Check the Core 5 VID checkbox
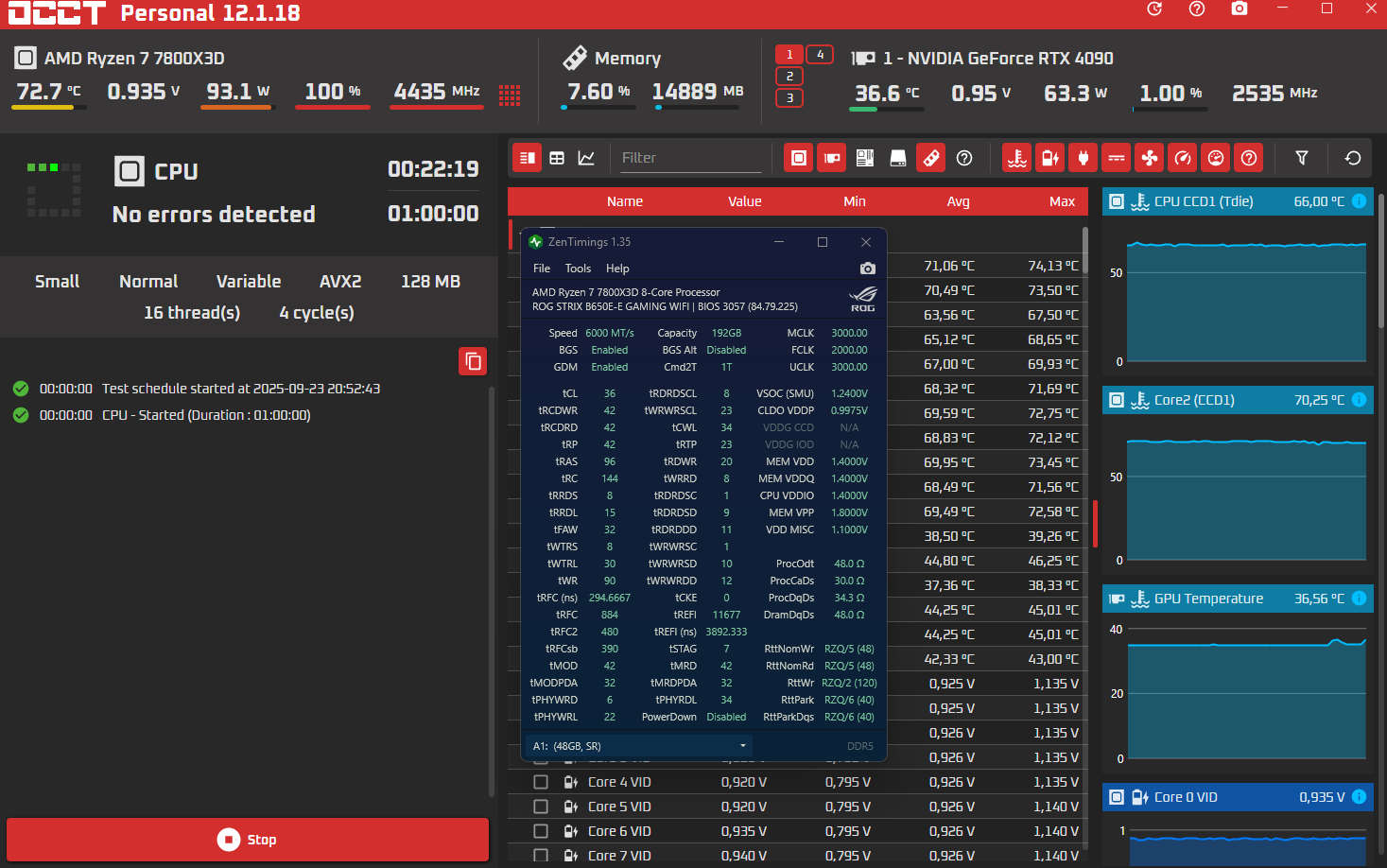 [541, 807]
